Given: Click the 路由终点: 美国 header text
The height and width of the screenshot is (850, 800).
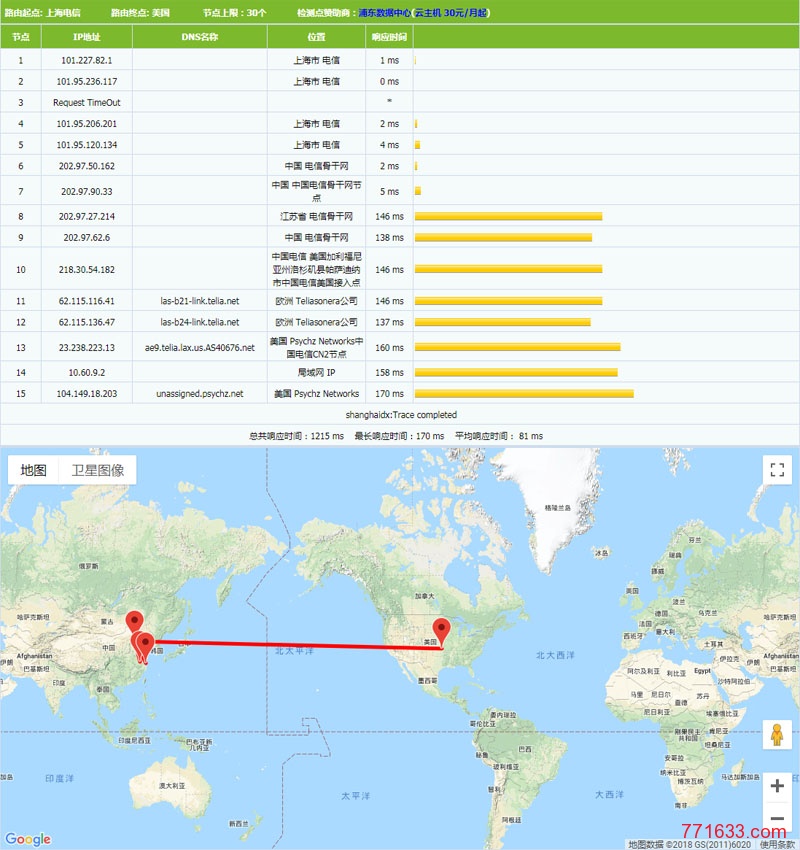Looking at the screenshot, I should [x=140, y=12].
